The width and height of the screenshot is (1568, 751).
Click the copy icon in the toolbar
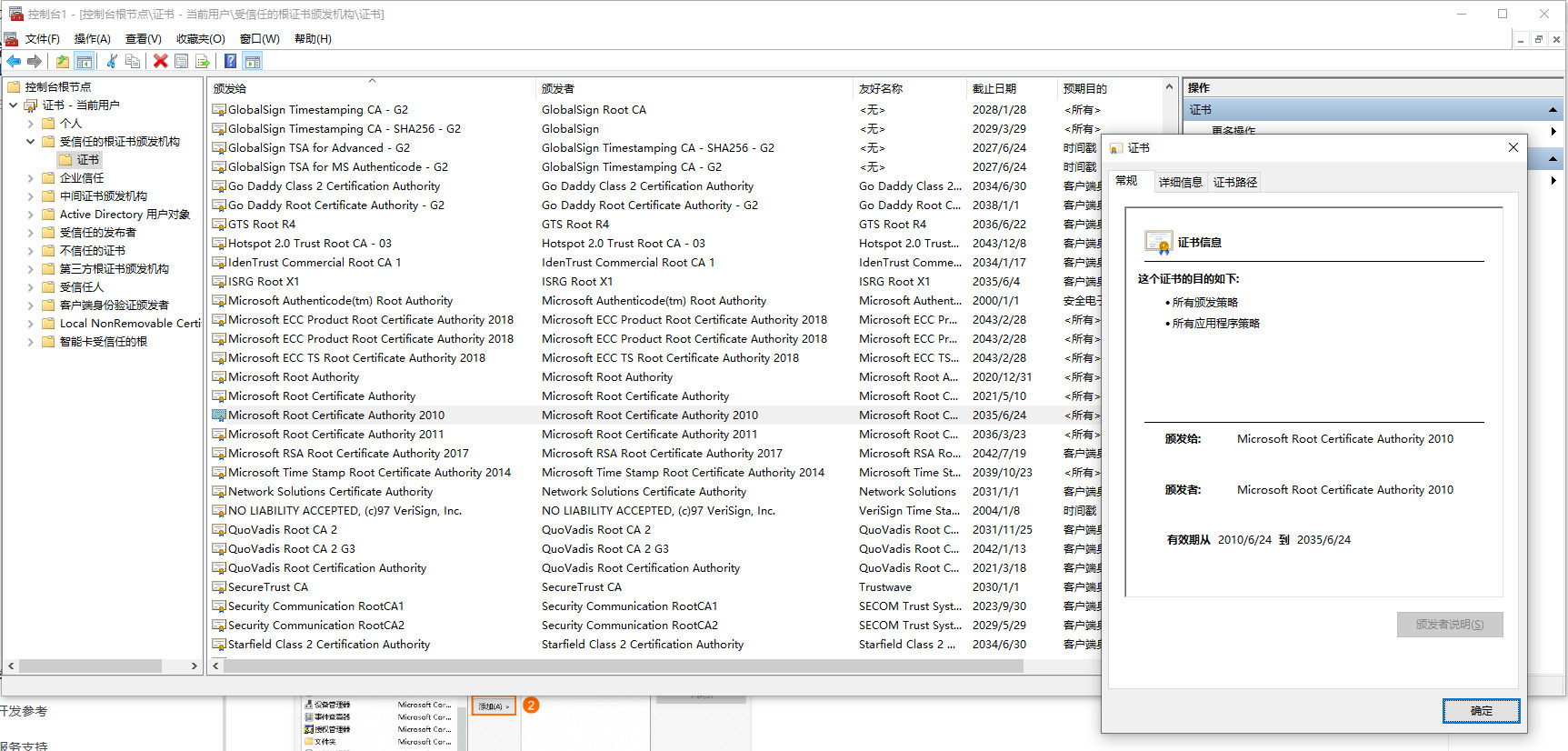tap(133, 61)
